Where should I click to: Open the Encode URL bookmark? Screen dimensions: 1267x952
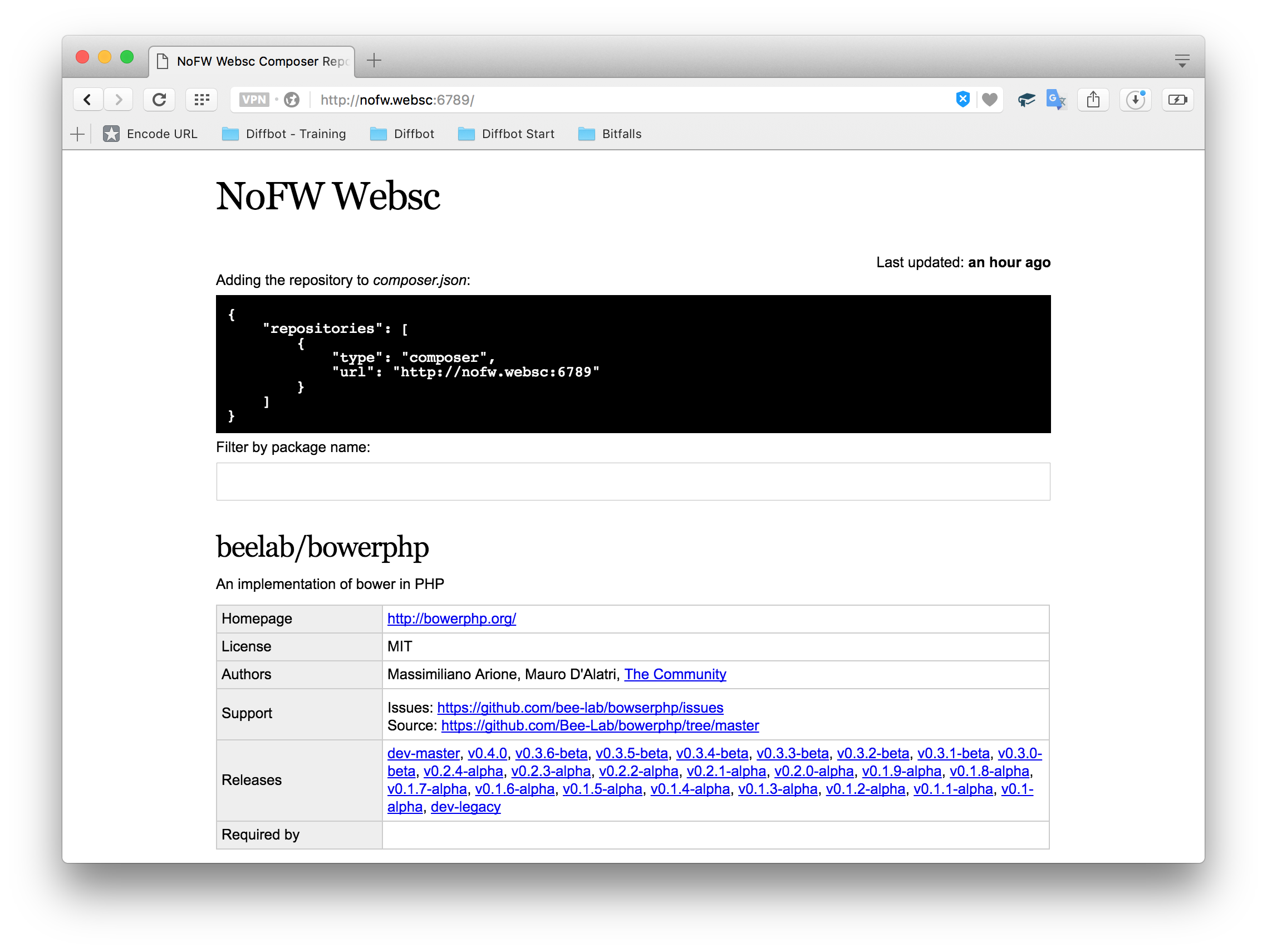[150, 134]
